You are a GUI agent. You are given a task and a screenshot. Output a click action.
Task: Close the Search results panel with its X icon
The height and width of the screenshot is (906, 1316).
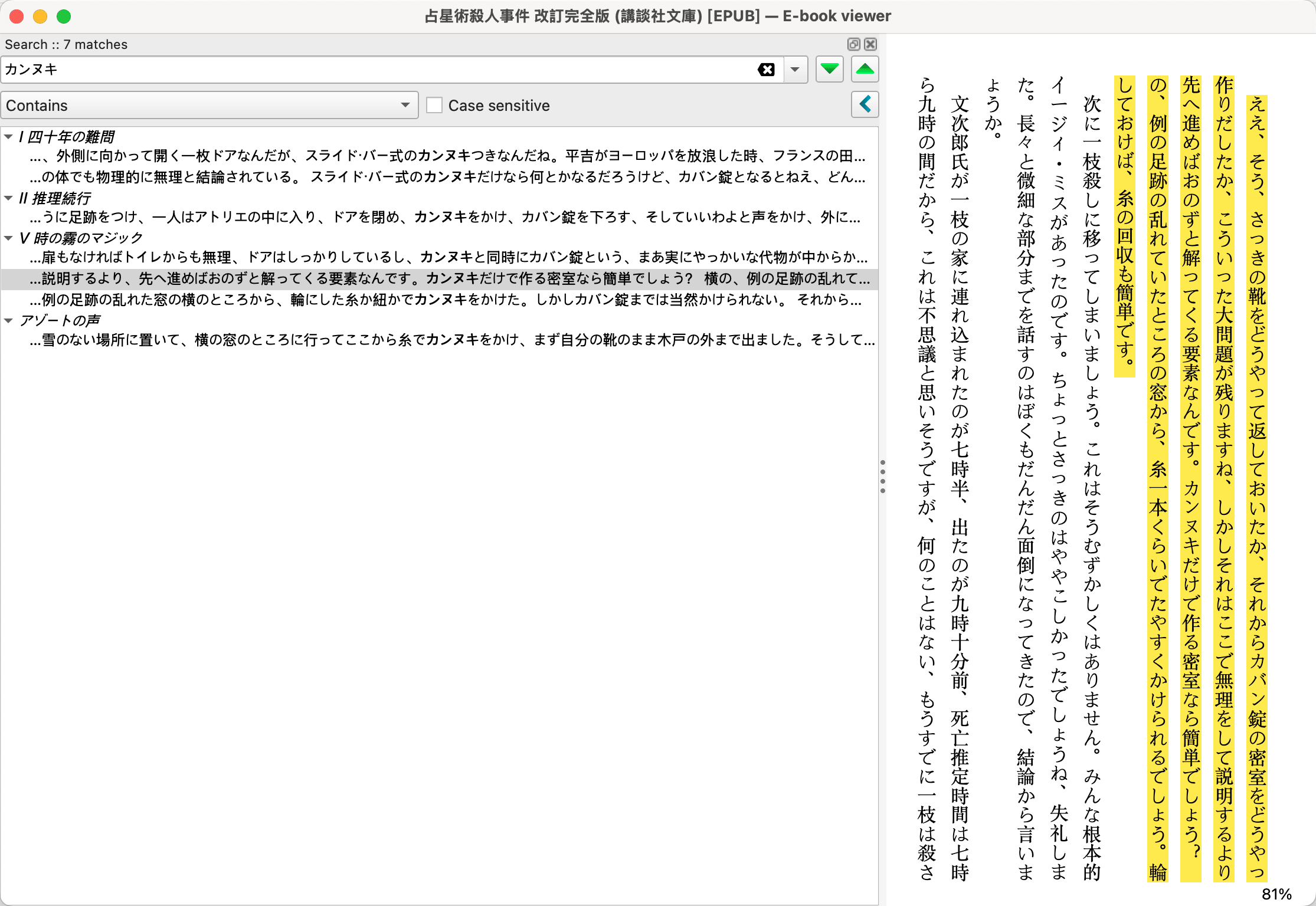coord(870,44)
